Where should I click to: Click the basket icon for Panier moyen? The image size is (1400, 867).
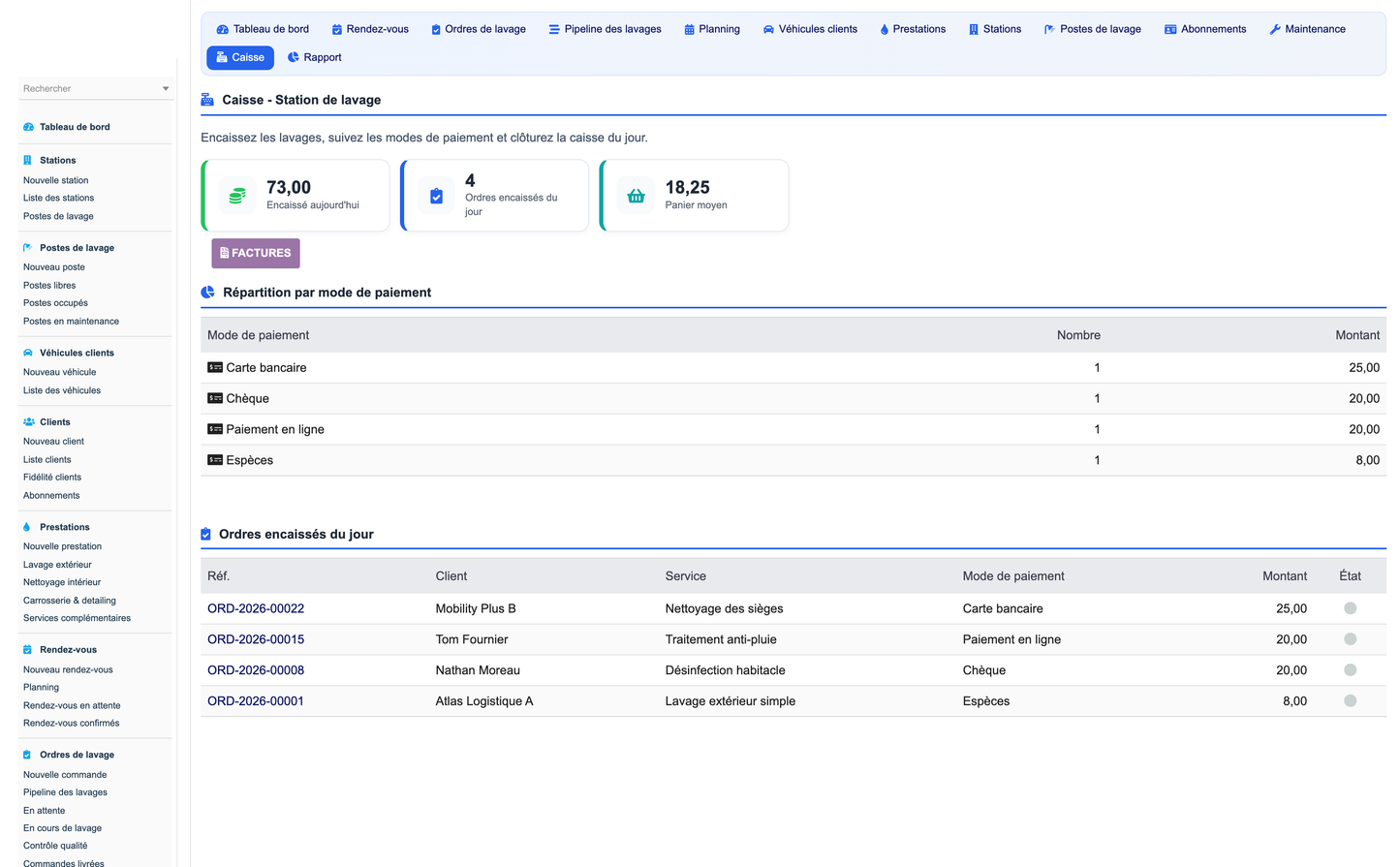coord(636,196)
